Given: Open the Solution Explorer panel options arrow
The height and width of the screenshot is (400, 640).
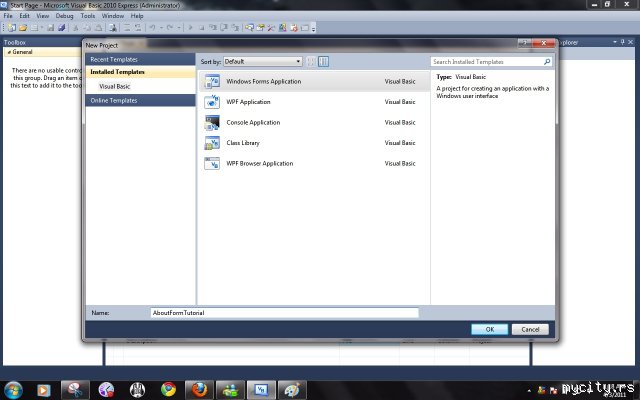Looking at the screenshot, I should click(615, 42).
